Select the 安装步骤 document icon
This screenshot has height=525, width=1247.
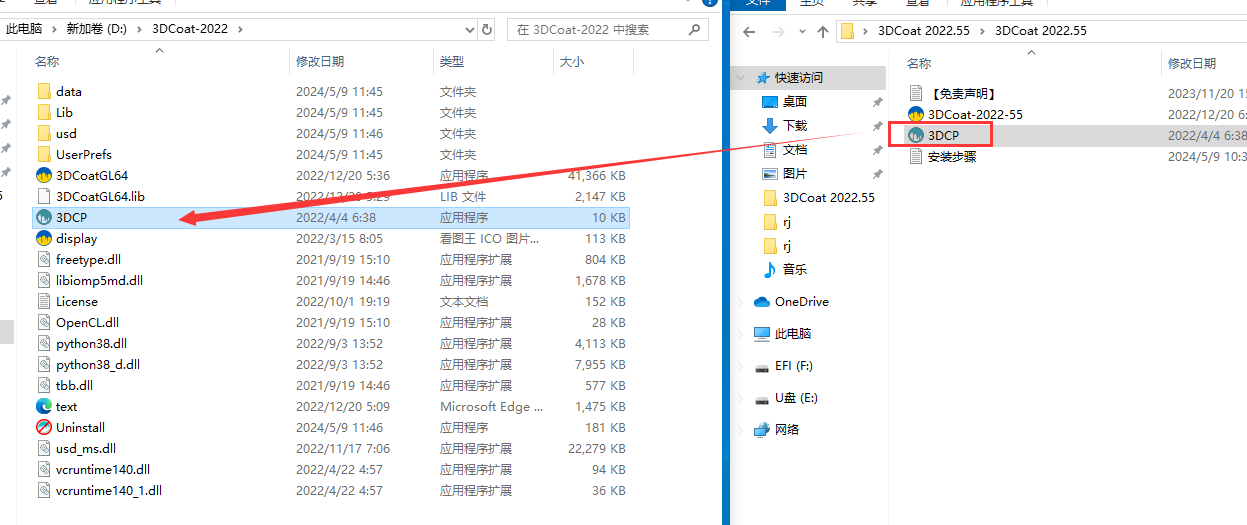[915, 156]
